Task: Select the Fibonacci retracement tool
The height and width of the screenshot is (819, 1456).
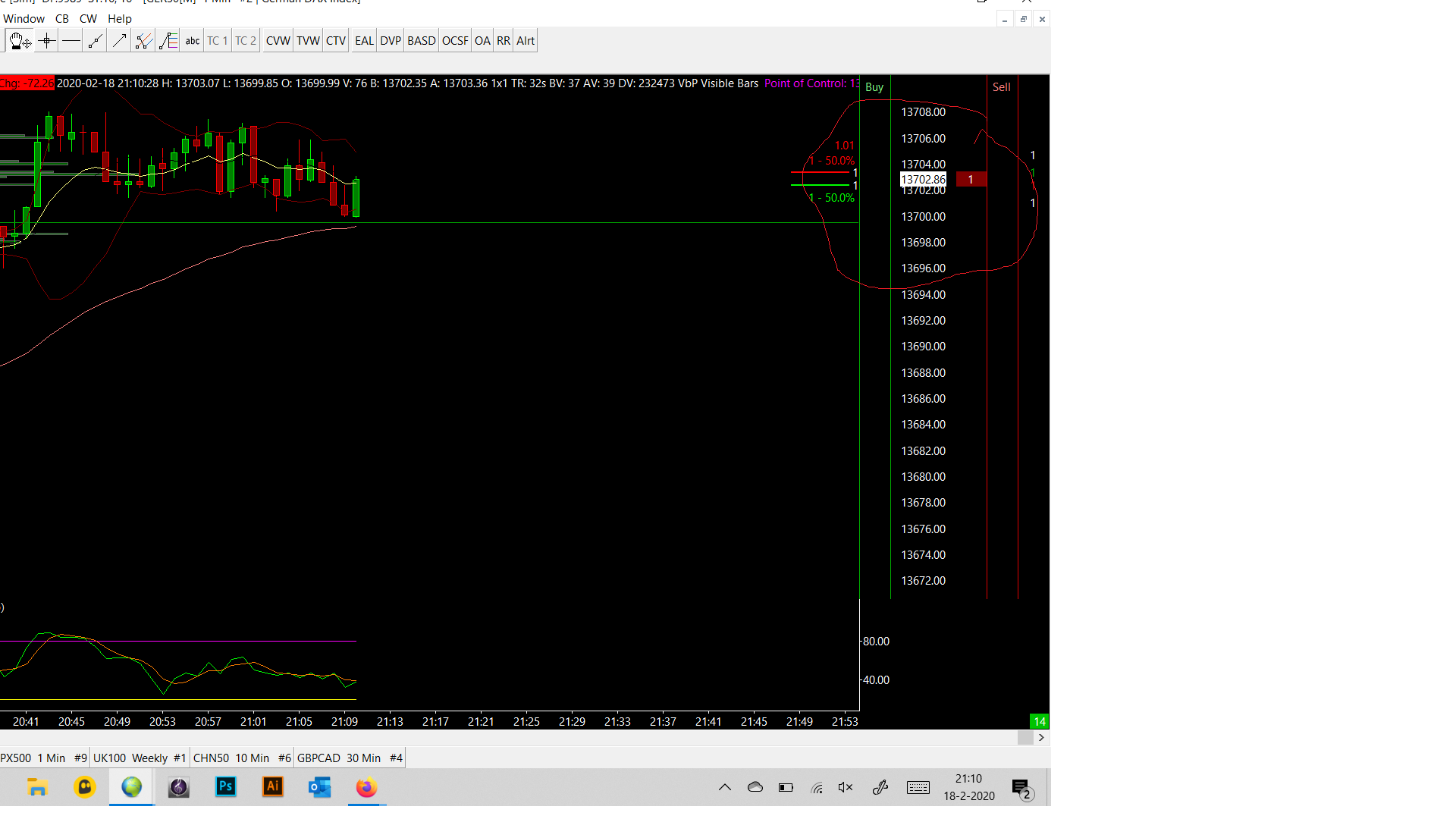Action: point(168,41)
